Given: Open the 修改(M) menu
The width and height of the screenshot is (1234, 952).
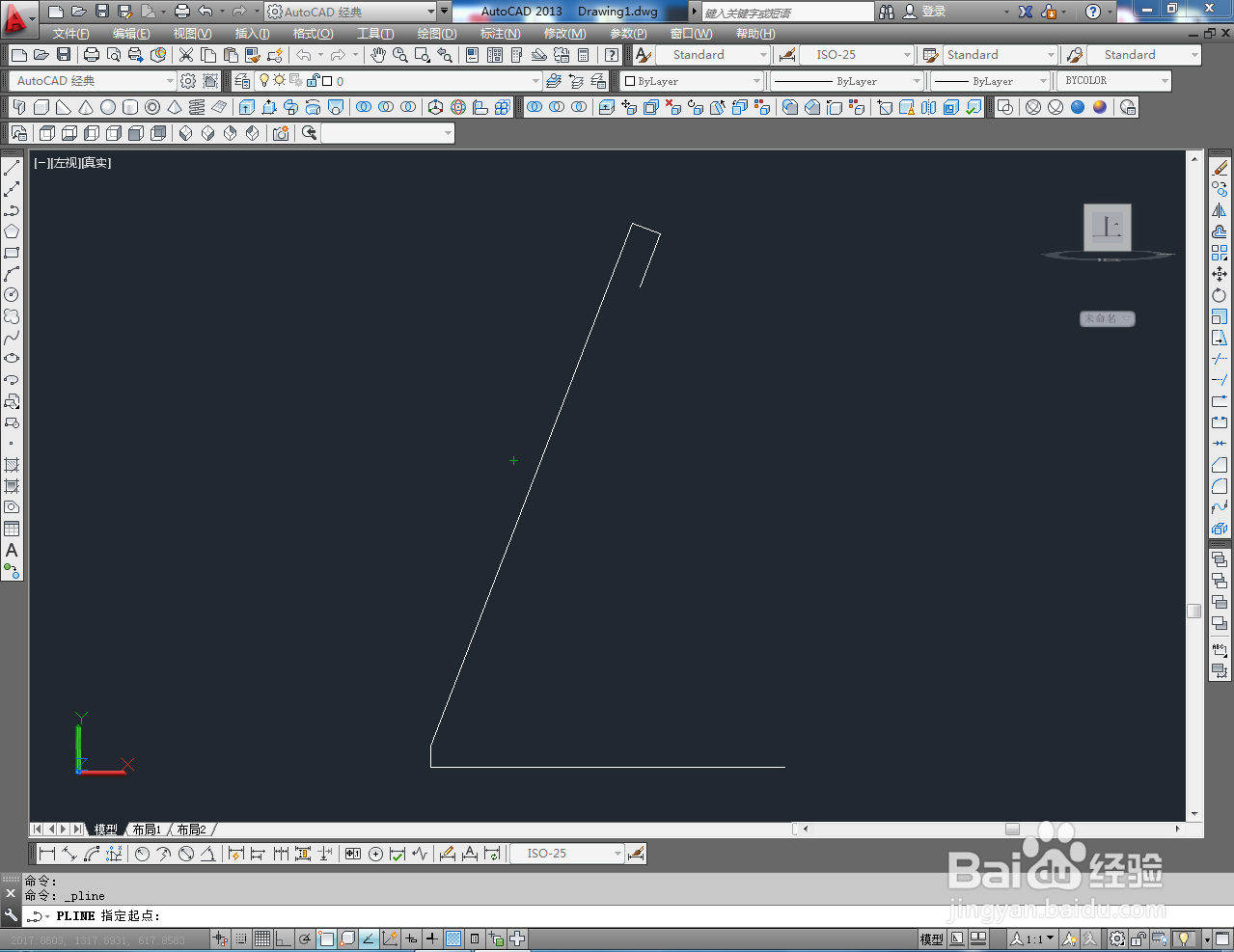Looking at the screenshot, I should click(x=564, y=34).
